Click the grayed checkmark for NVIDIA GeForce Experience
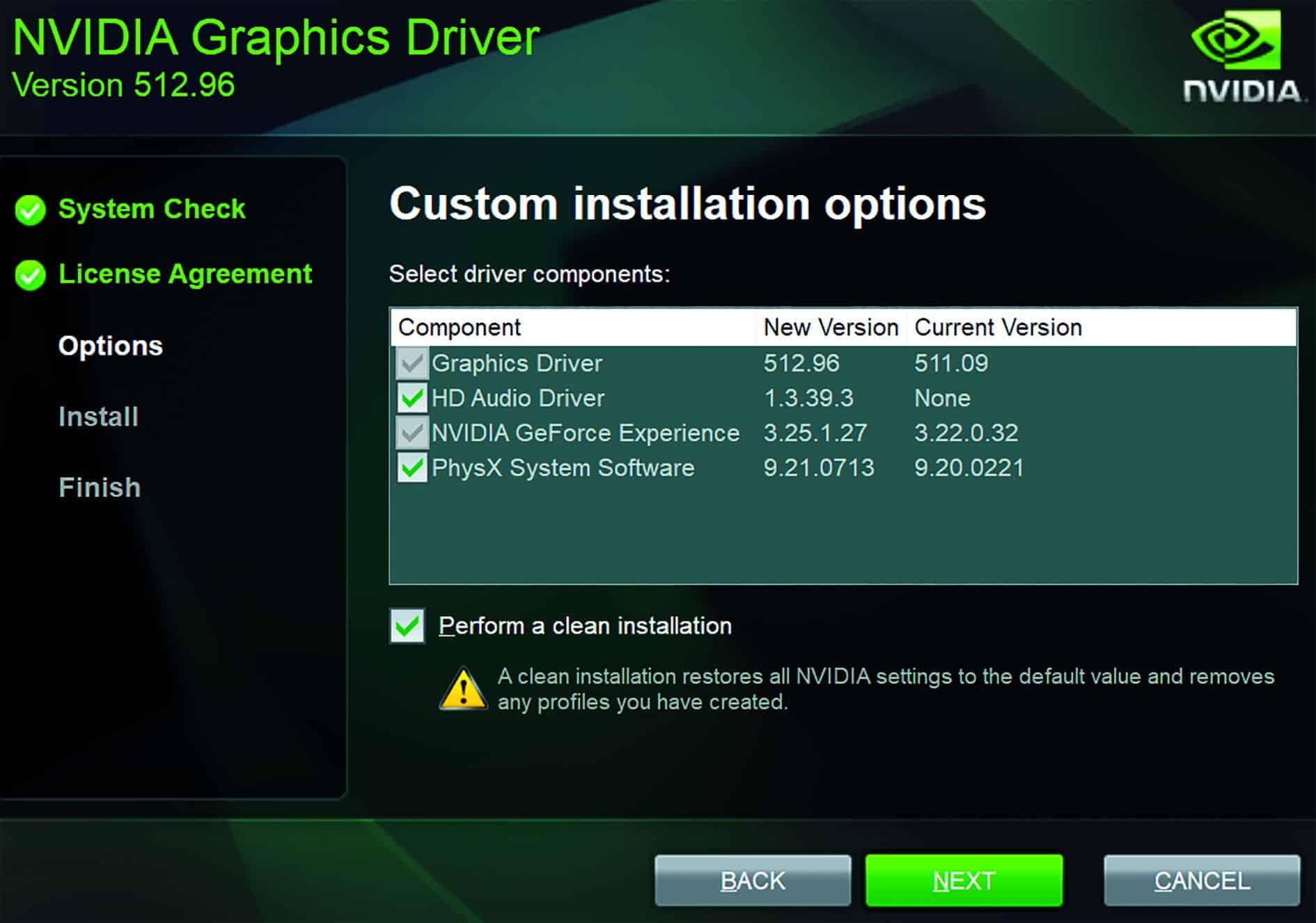The height and width of the screenshot is (923, 1316). (x=412, y=433)
